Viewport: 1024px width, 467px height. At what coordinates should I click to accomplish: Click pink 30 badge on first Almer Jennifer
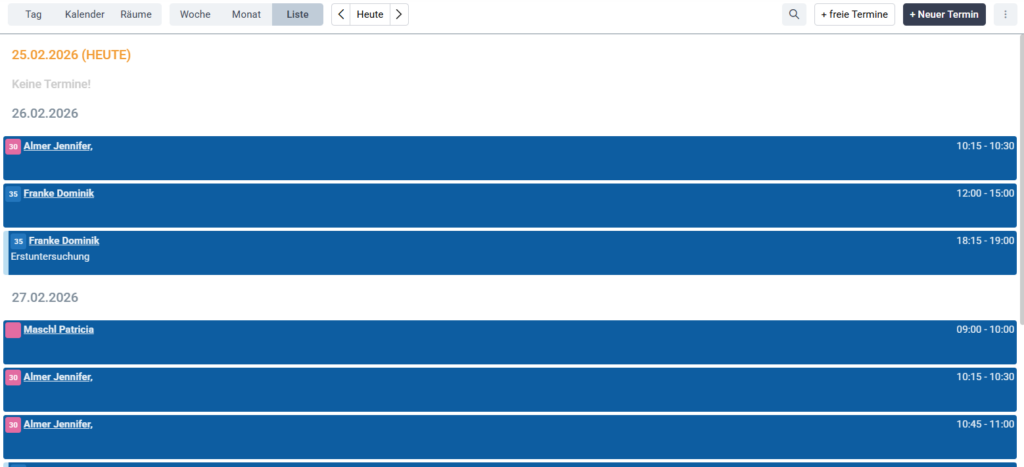13,147
